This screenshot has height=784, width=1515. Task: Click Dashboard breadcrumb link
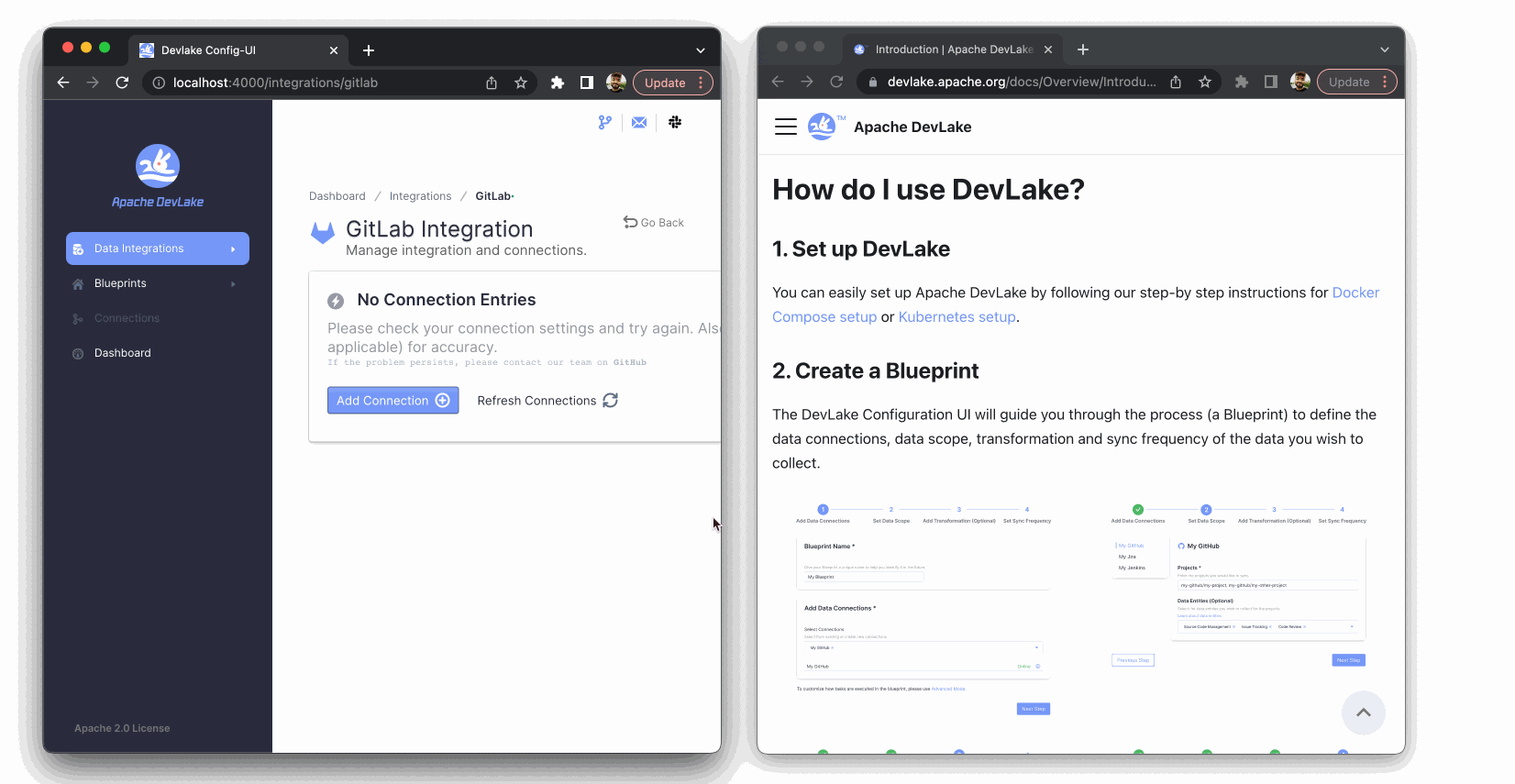pyautogui.click(x=337, y=196)
